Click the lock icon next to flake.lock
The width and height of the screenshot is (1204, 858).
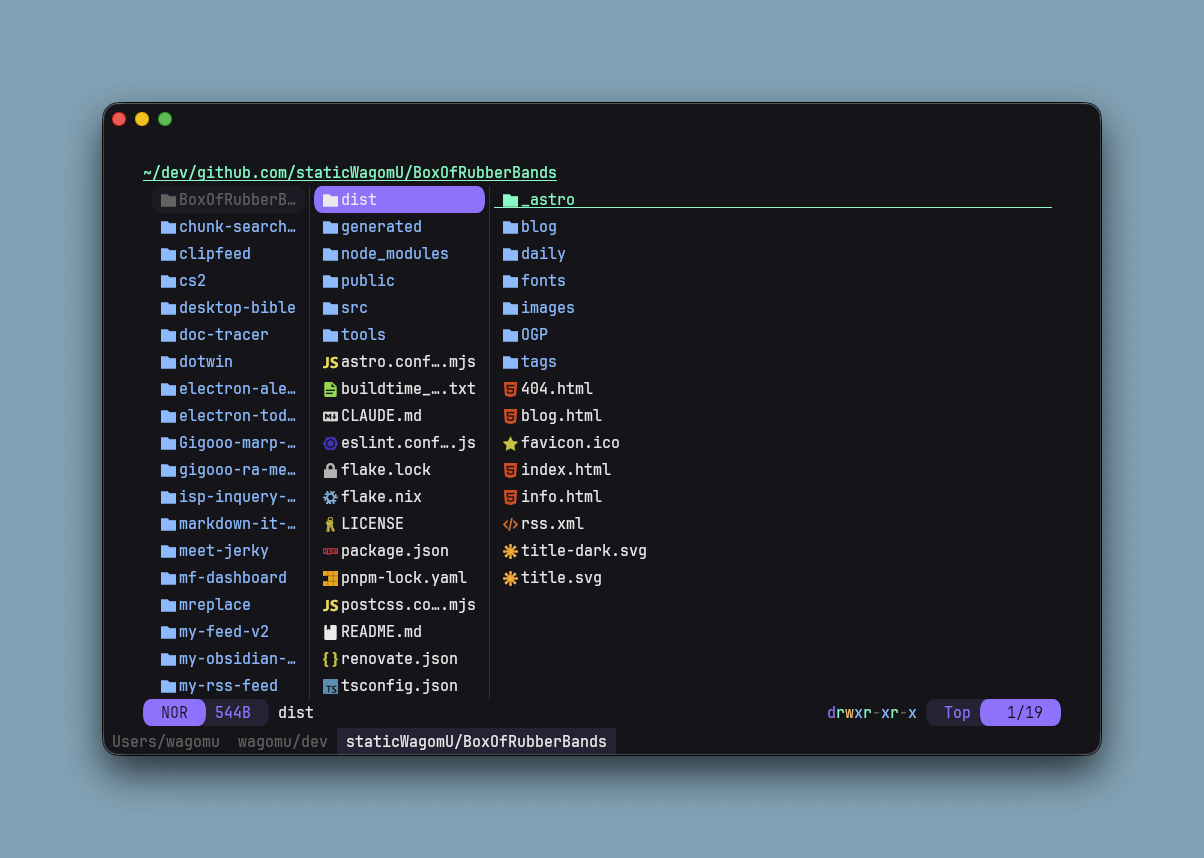330,470
